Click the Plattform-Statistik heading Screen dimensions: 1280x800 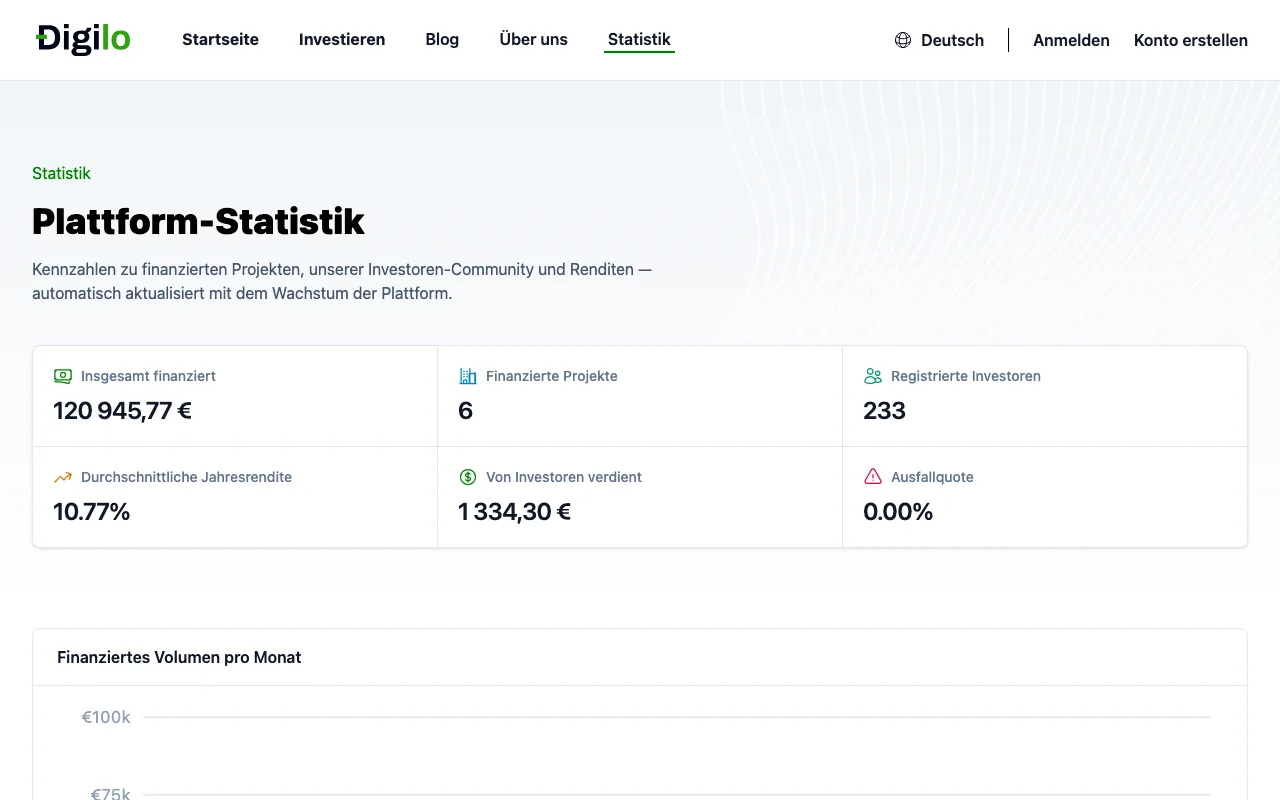click(x=198, y=221)
